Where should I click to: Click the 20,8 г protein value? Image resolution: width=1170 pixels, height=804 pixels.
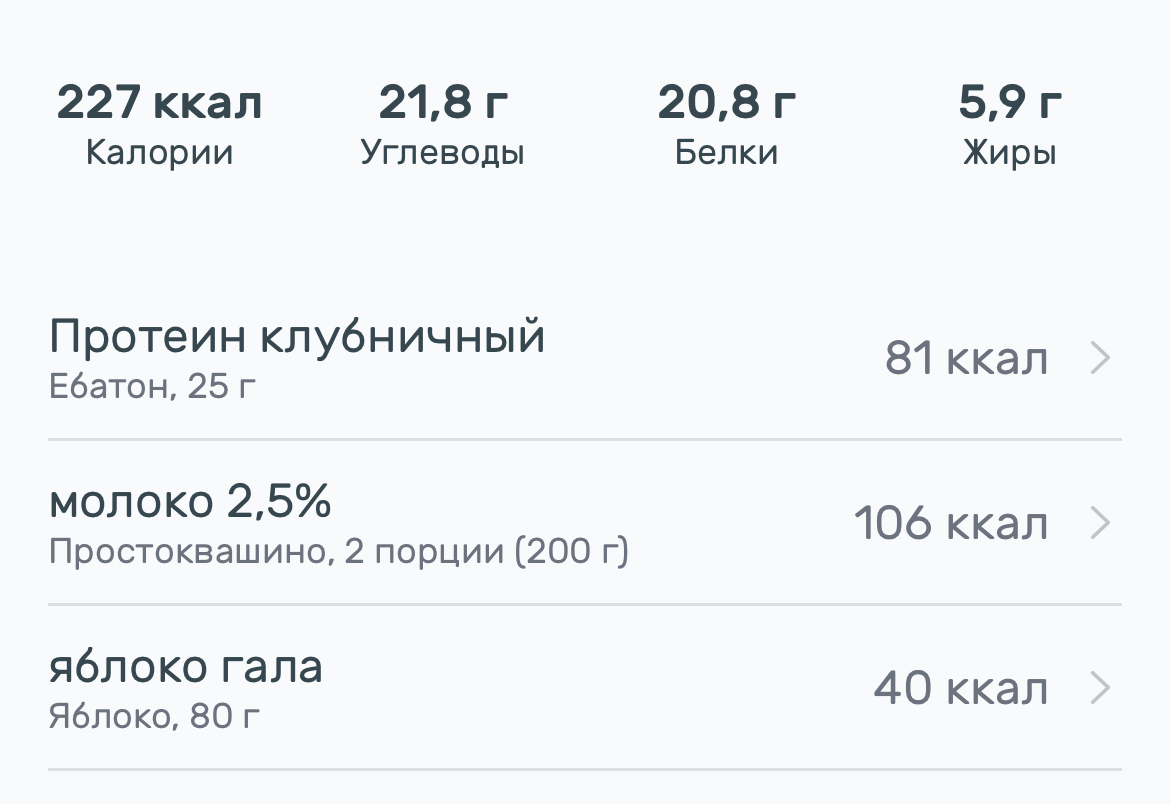(726, 102)
